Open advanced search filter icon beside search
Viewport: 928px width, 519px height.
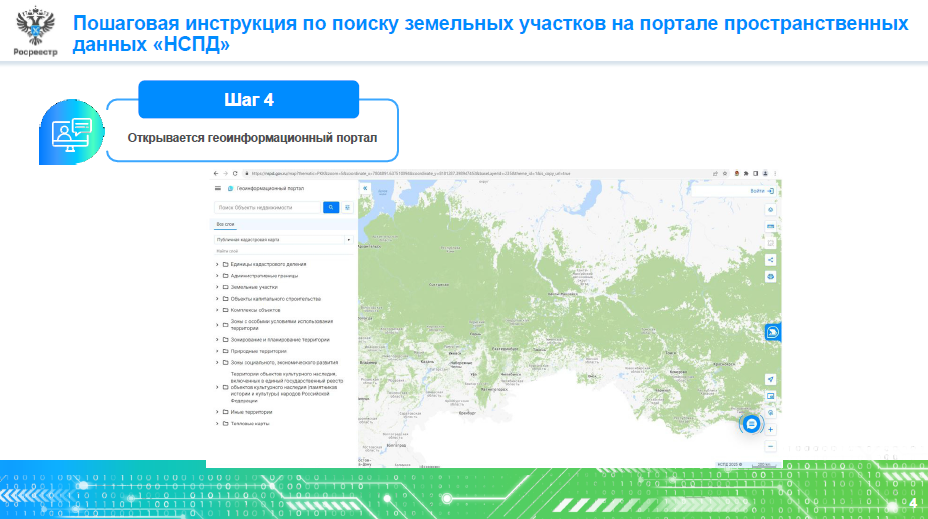(347, 207)
